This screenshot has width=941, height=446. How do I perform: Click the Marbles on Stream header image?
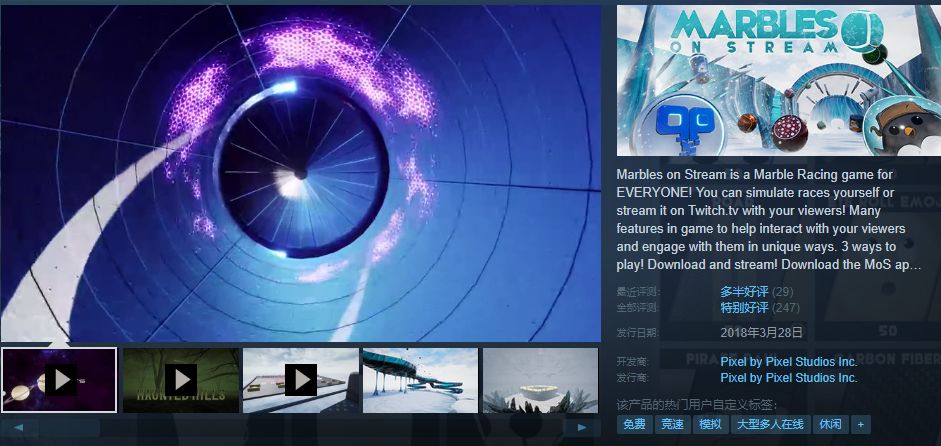coord(779,80)
